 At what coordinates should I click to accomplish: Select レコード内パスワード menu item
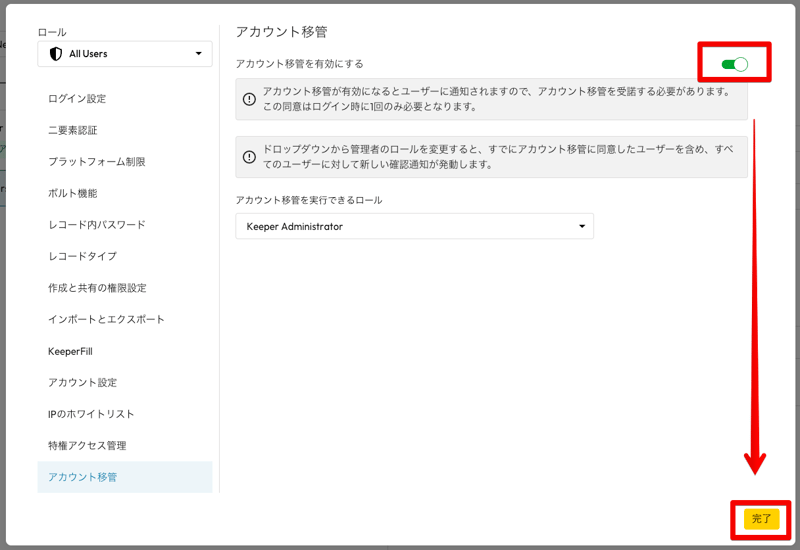96,225
